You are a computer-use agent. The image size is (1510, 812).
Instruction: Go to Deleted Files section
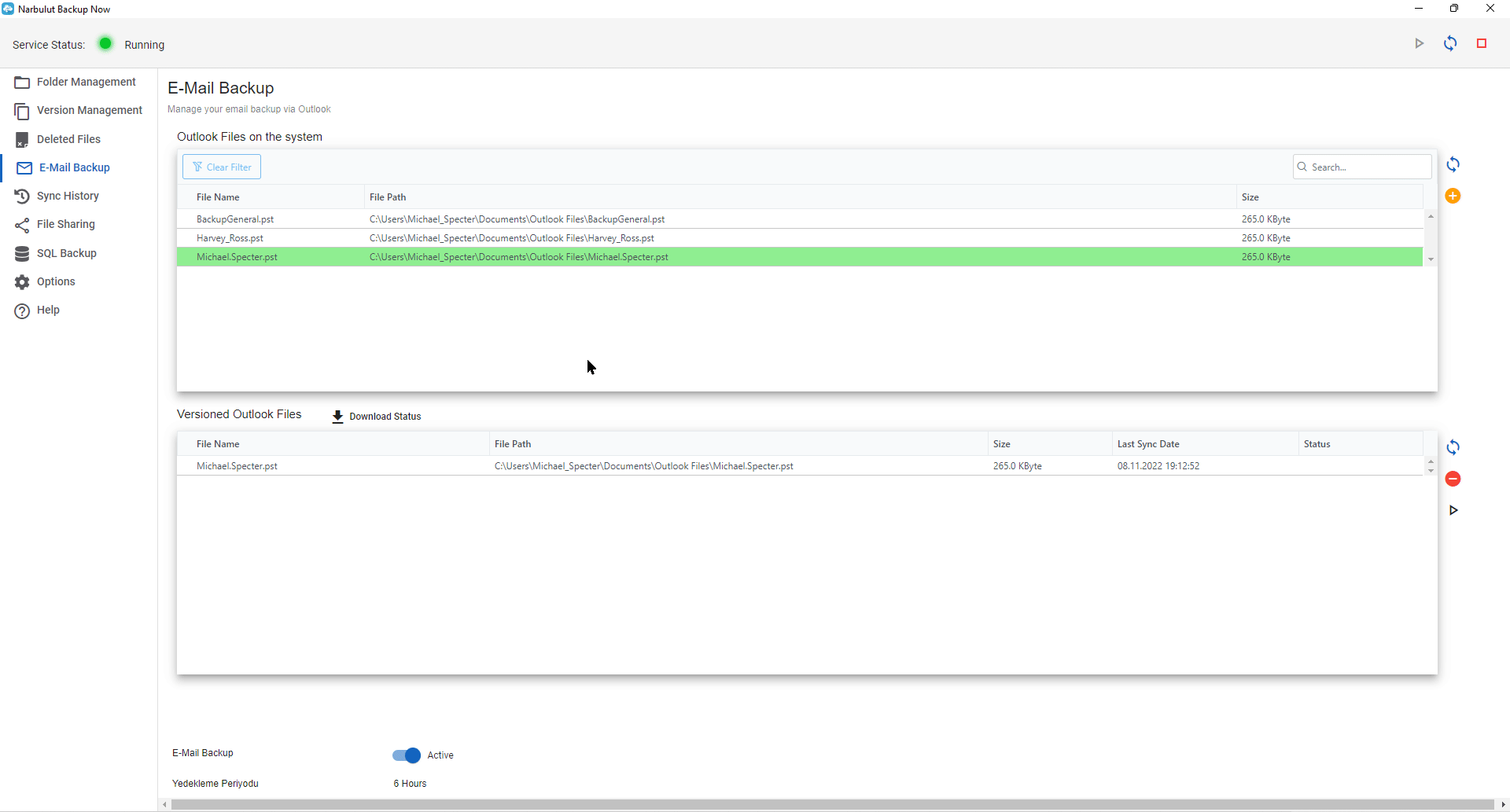tap(68, 139)
